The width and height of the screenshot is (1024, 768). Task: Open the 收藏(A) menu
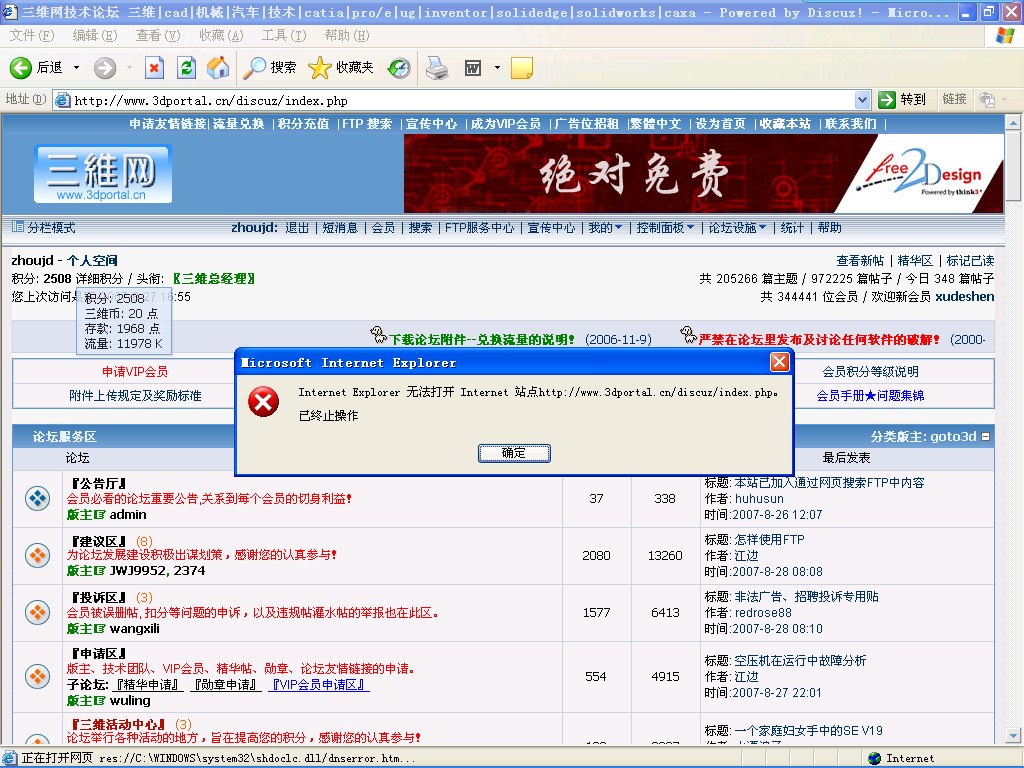(x=221, y=35)
